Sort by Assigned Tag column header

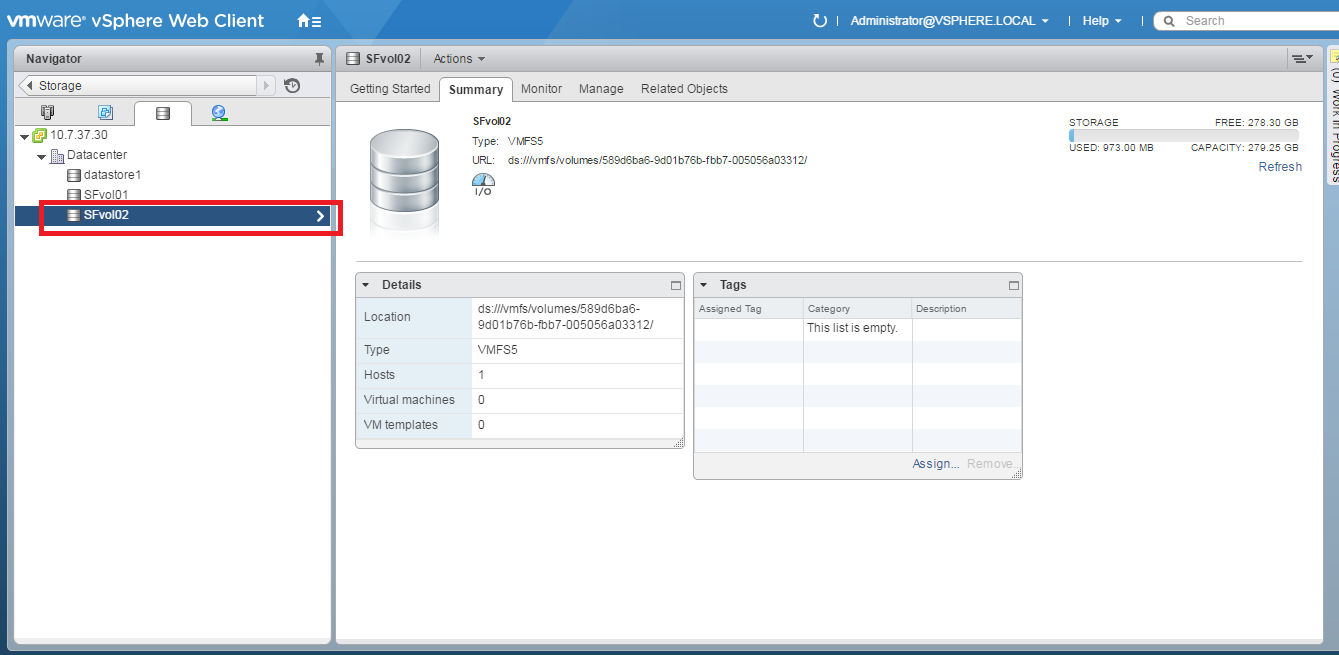pyautogui.click(x=749, y=309)
